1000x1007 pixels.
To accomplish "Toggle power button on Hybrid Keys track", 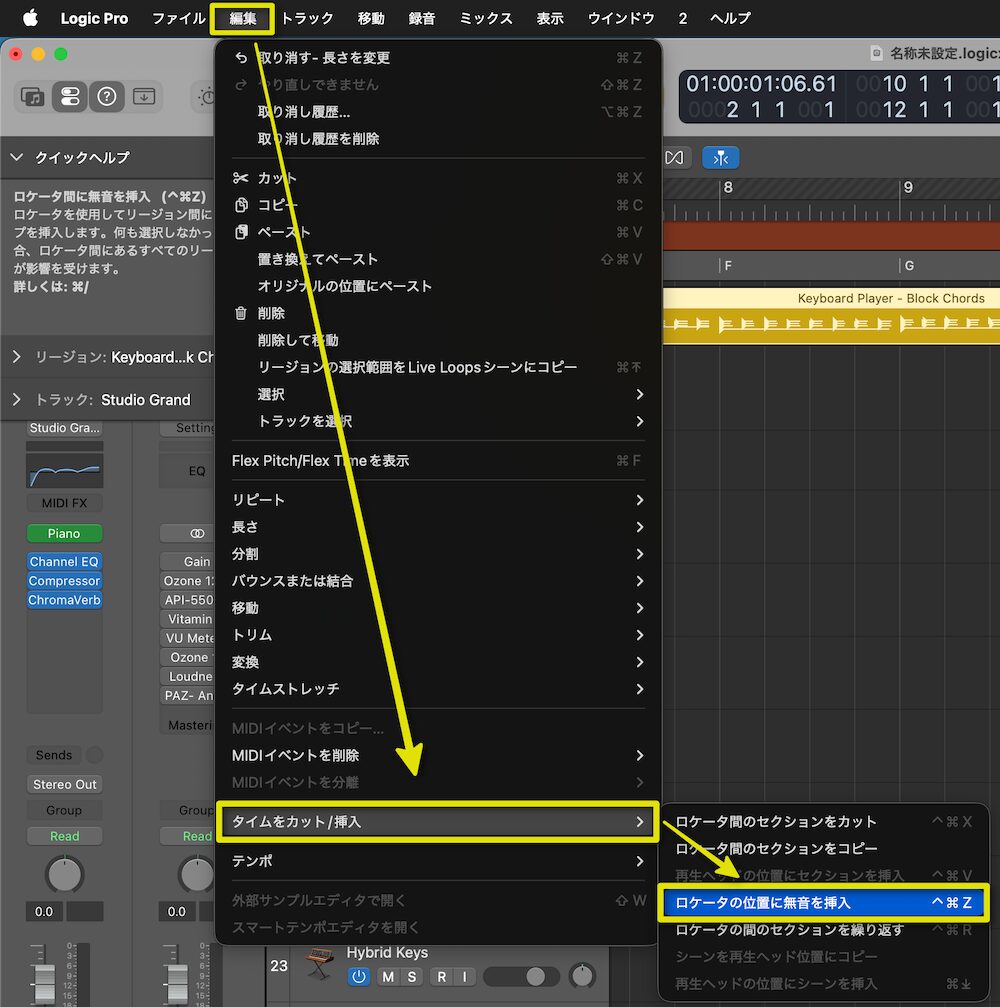I will 359,977.
